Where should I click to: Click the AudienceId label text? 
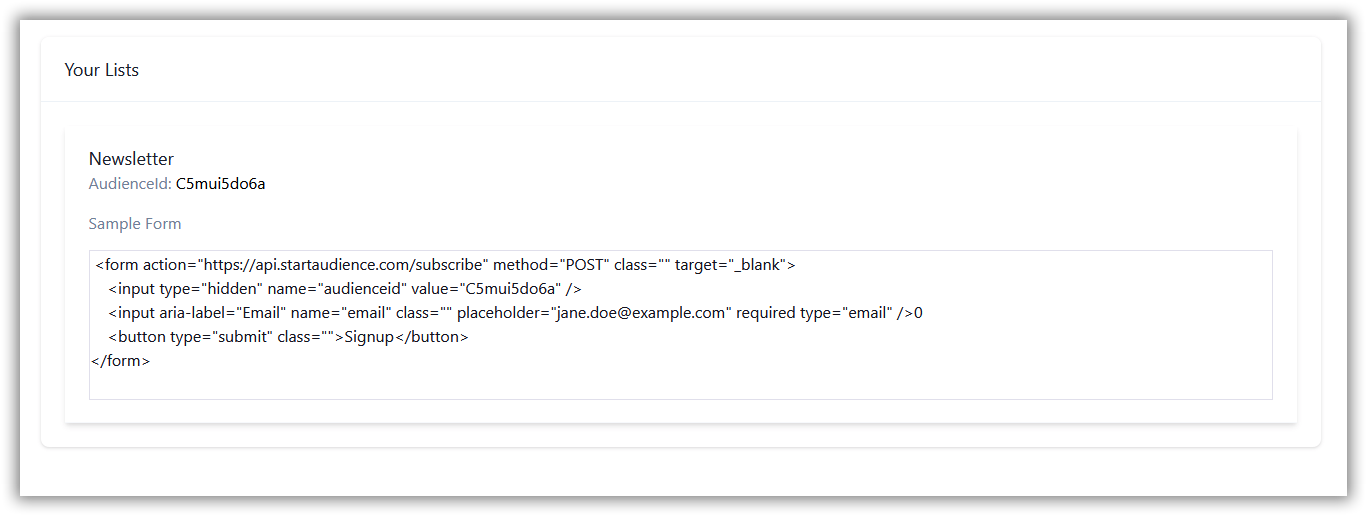tap(130, 184)
